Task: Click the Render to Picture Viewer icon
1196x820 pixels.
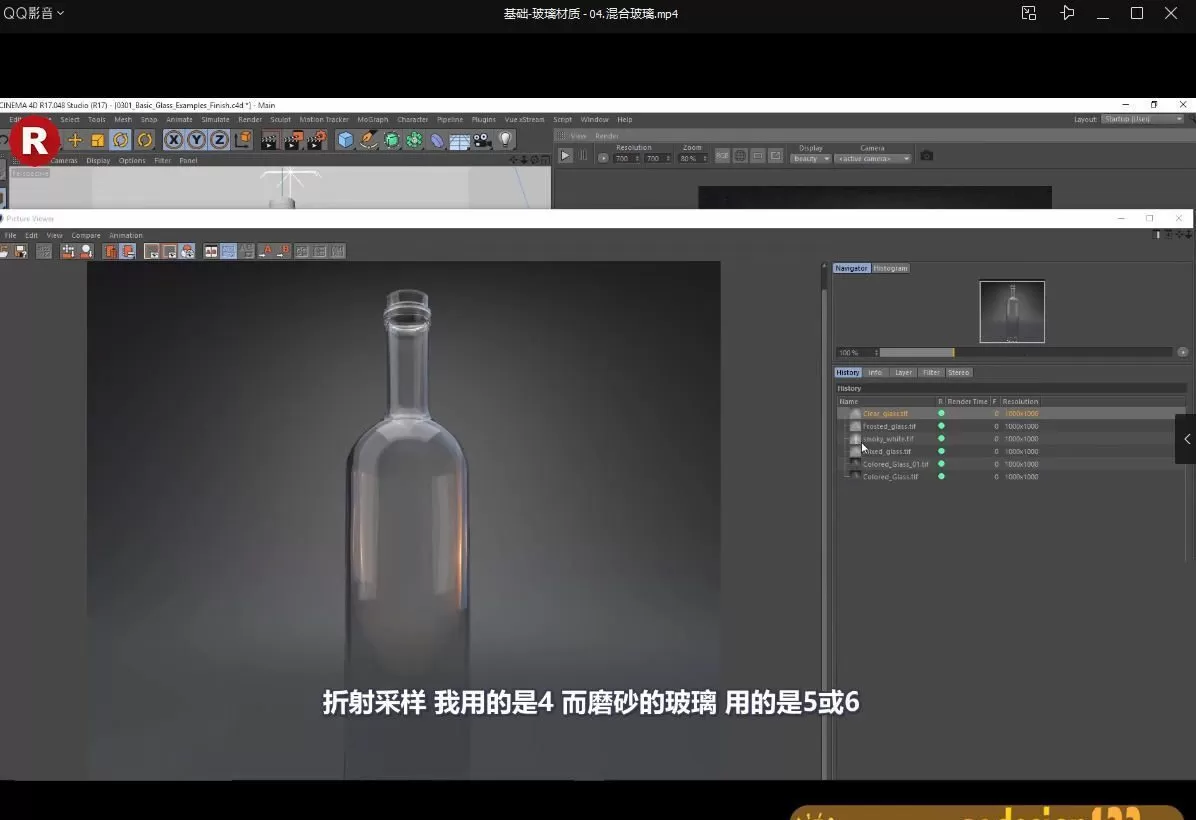Action: 293,140
